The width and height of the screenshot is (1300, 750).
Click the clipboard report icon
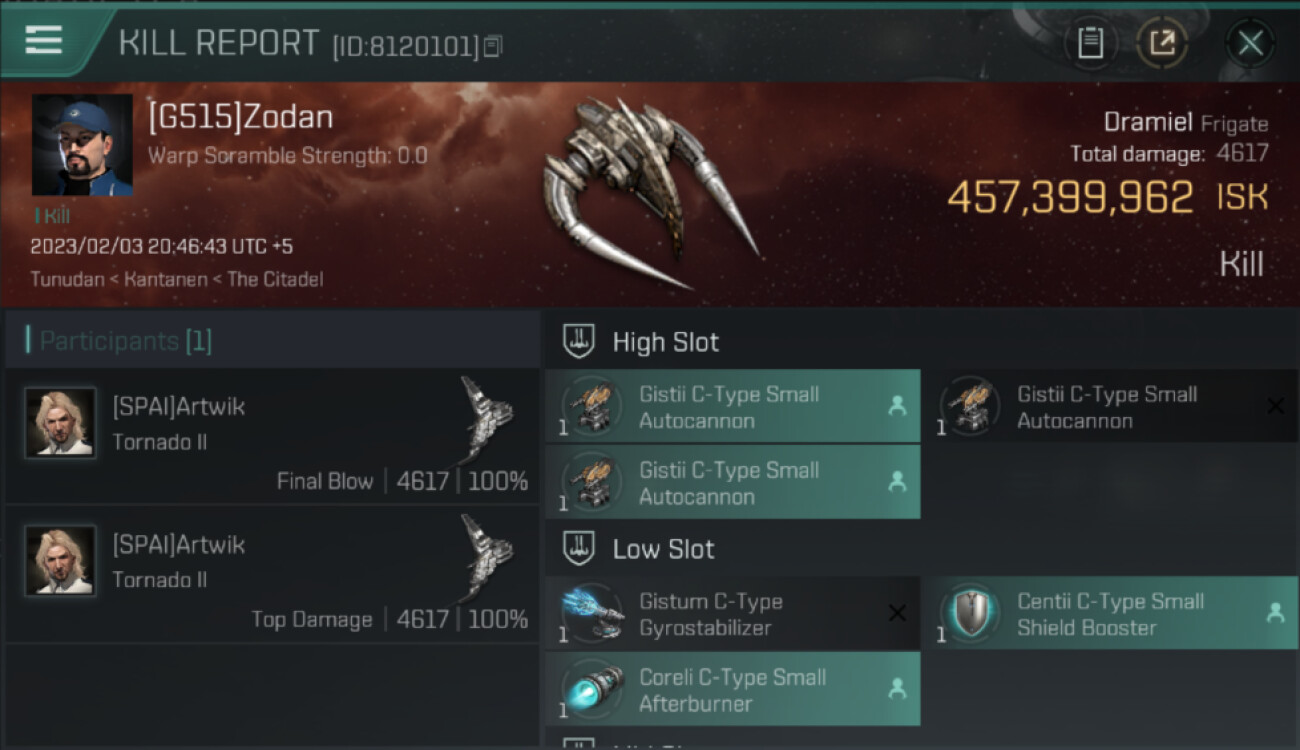[1090, 43]
